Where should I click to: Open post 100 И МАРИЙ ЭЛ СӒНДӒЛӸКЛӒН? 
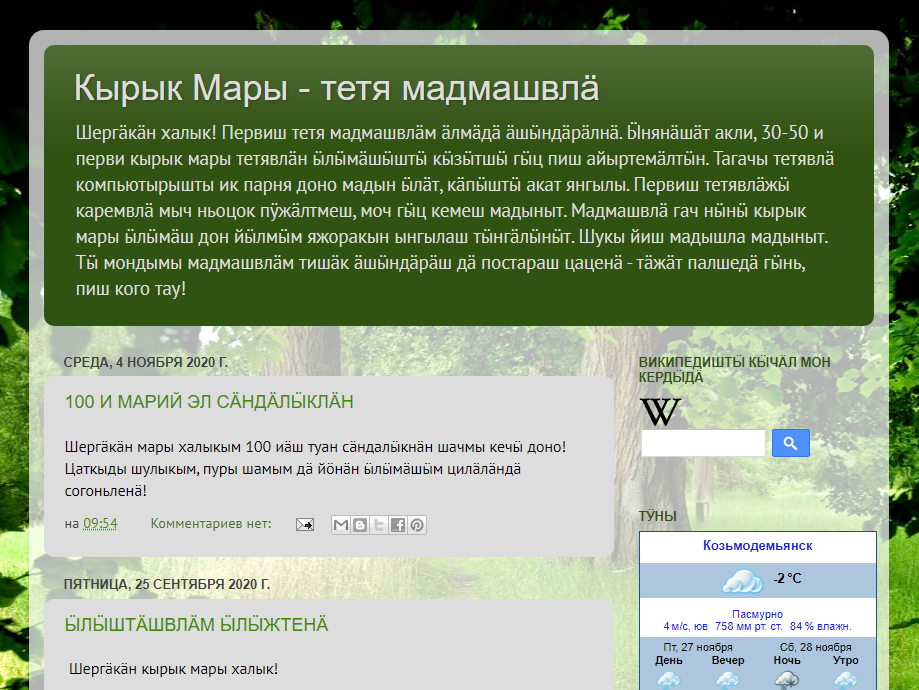click(209, 402)
